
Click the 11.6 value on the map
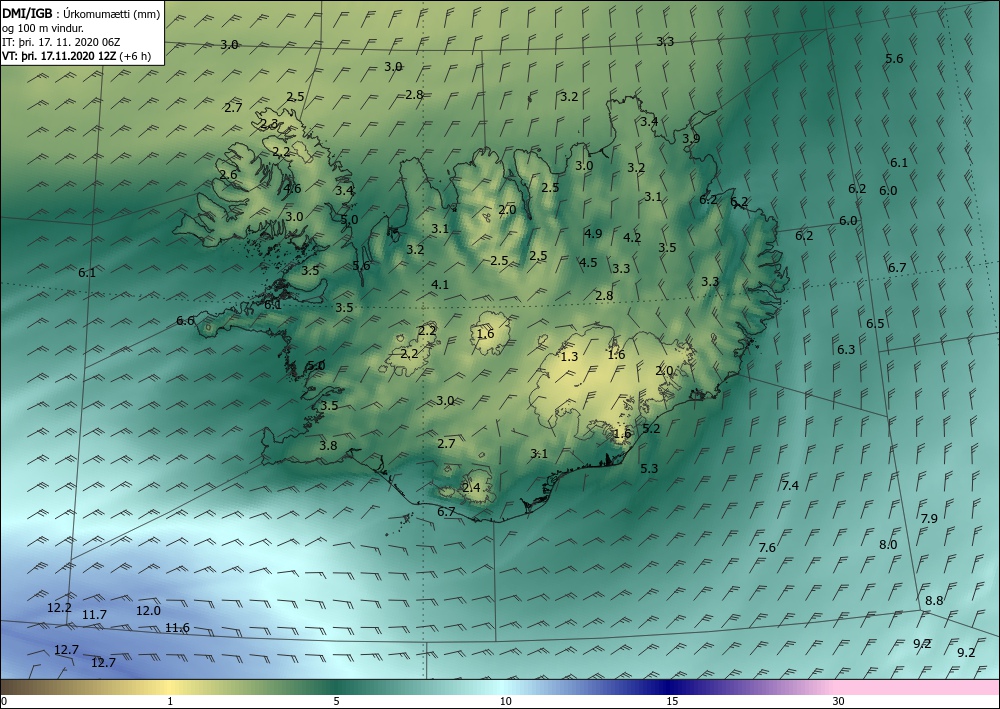(177, 627)
